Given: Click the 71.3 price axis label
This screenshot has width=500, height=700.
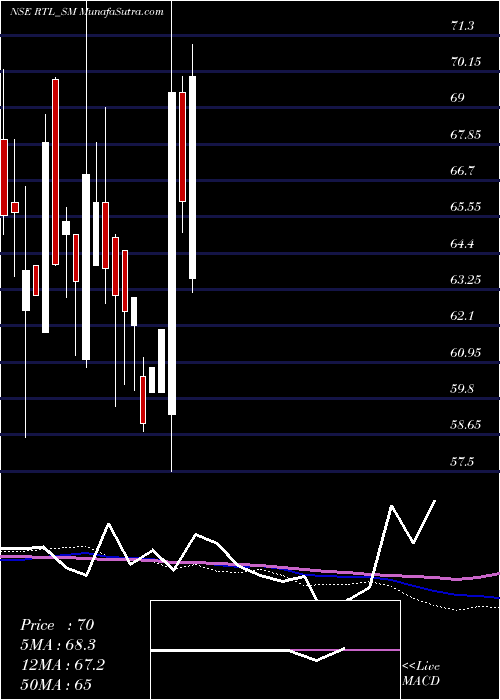Looking at the screenshot, I should pos(462,26).
